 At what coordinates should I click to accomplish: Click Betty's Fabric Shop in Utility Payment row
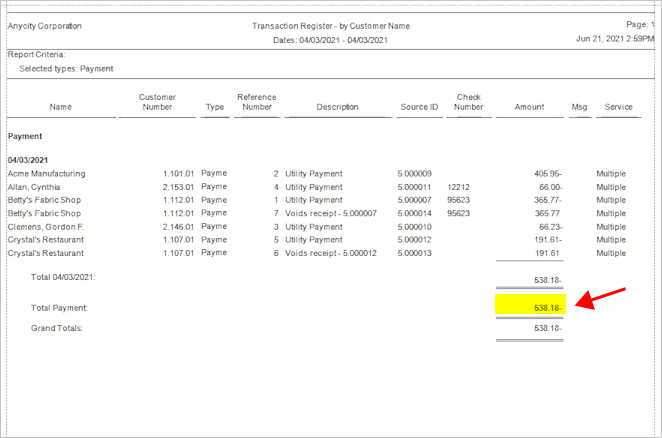[44, 200]
